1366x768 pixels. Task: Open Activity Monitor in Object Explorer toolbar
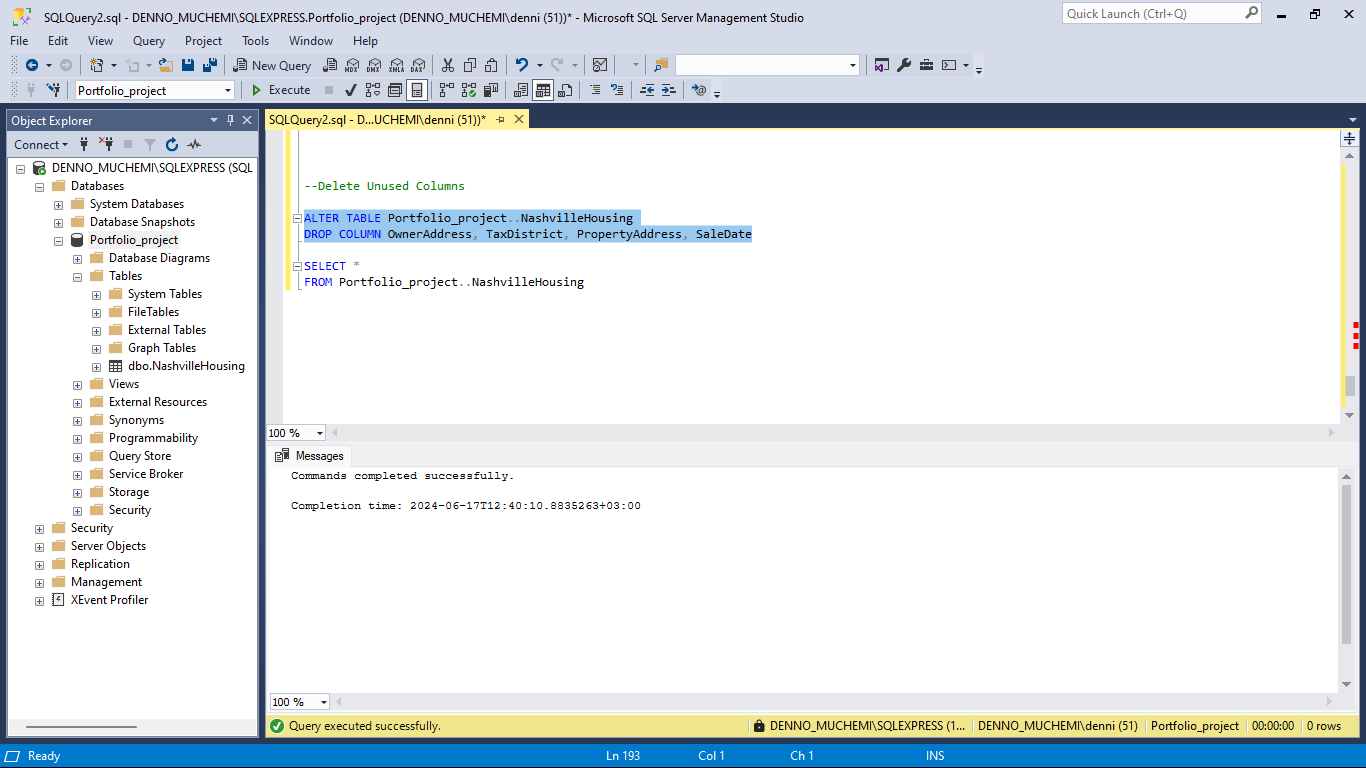coord(194,145)
